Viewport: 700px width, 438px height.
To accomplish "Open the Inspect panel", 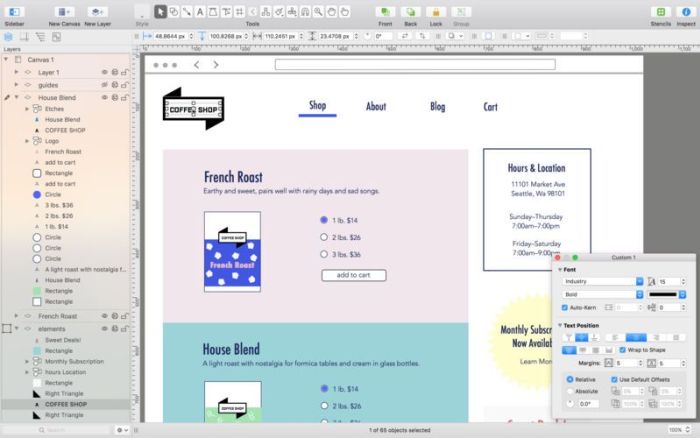I will click(686, 12).
